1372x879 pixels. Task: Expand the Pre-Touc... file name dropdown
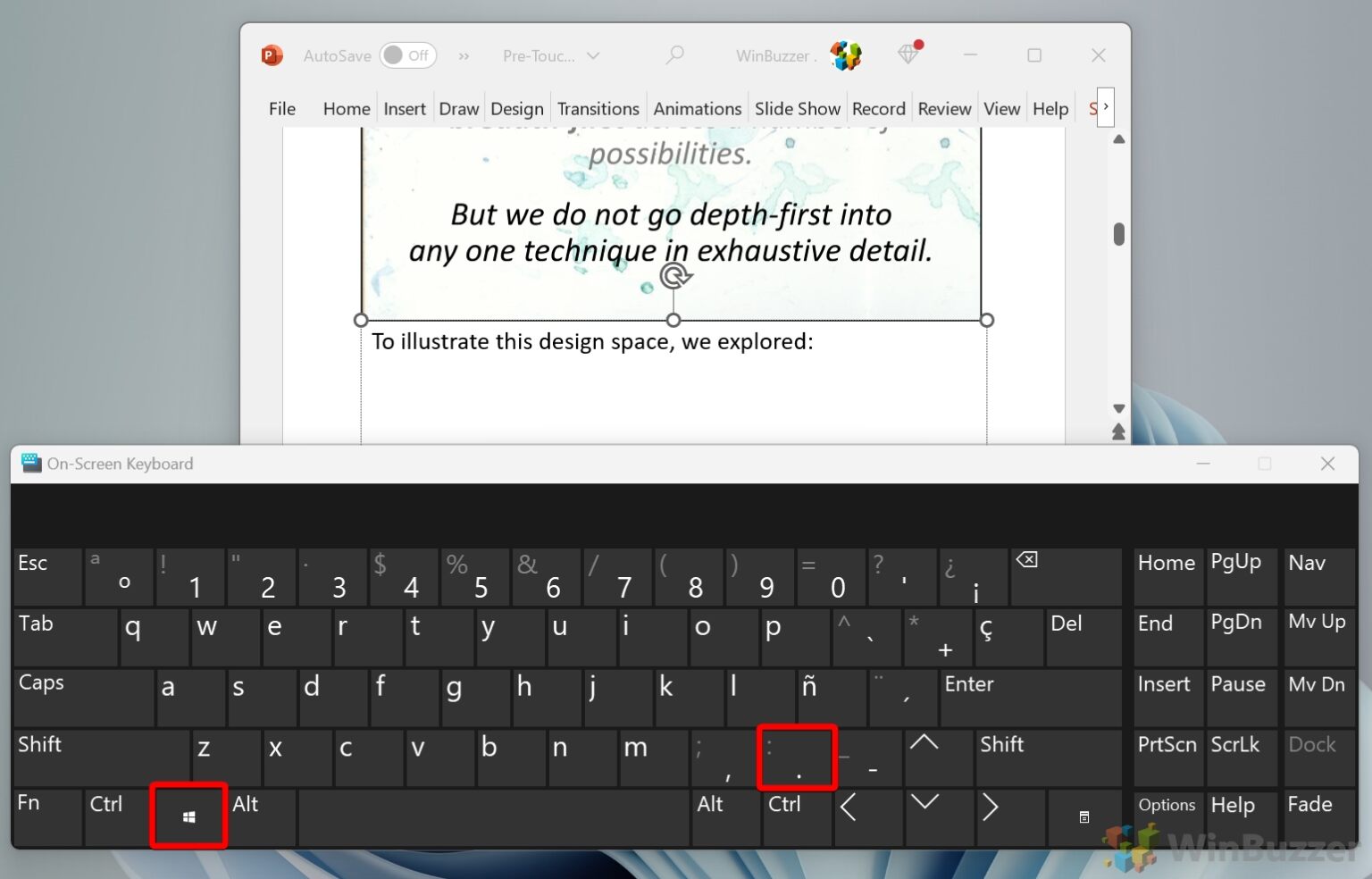(593, 55)
